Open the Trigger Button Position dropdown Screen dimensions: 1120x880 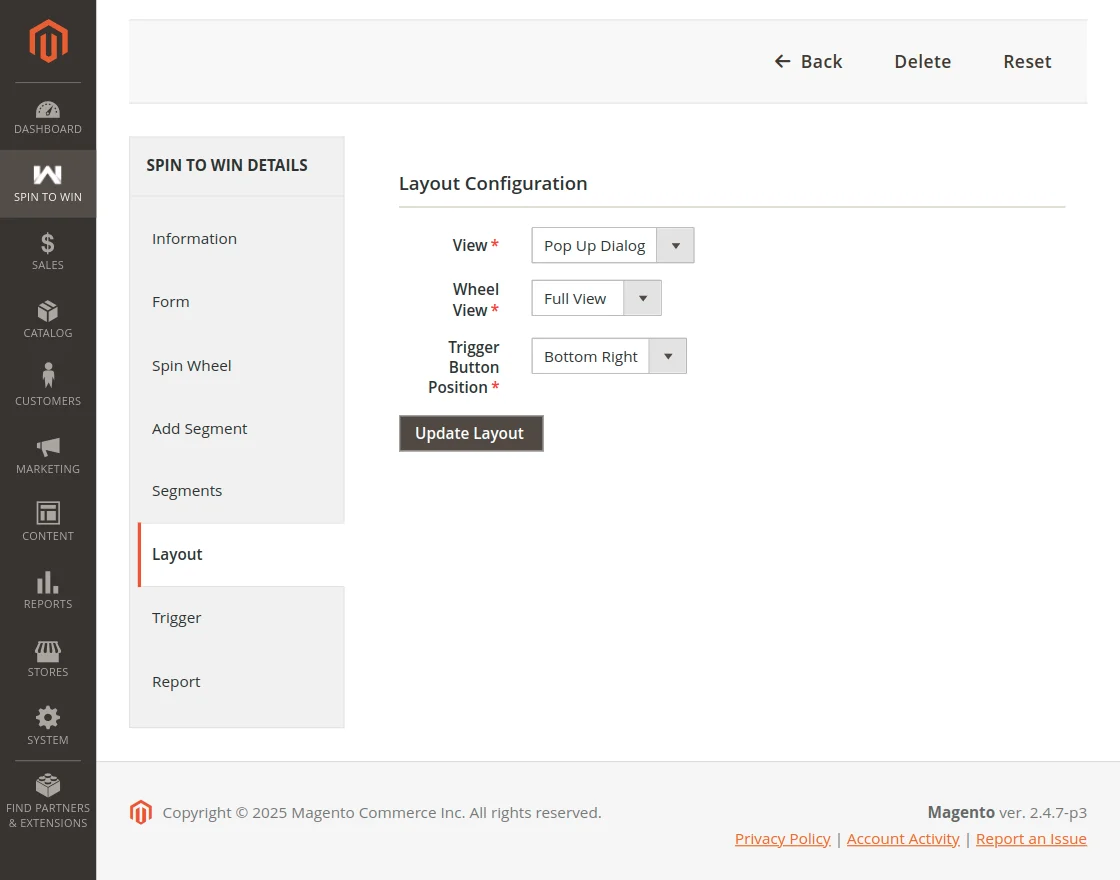coord(609,356)
